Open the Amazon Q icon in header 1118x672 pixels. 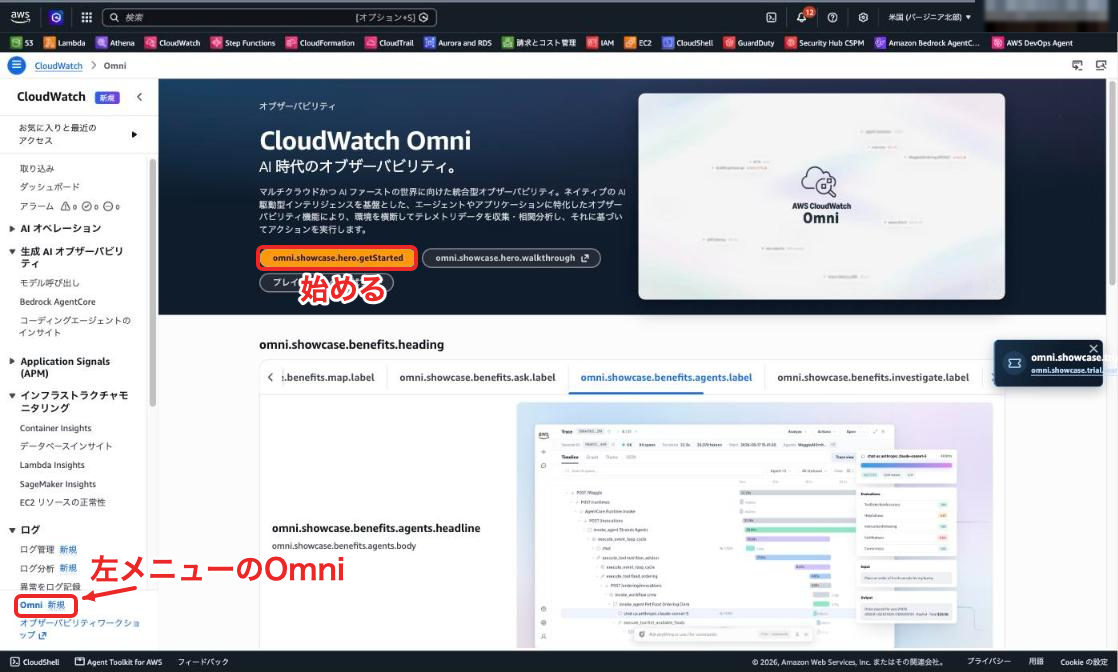[x=56, y=17]
